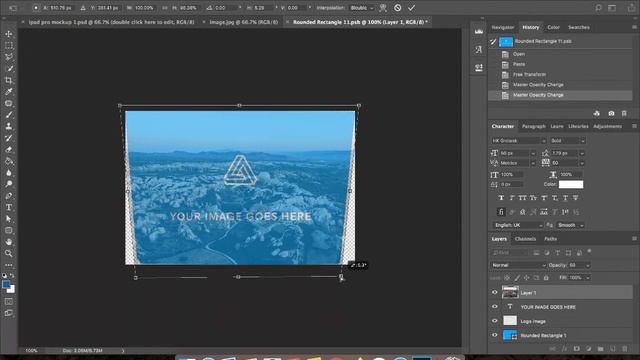Toggle visibility of Logo Image layer
The height and width of the screenshot is (360, 640).
[x=495, y=321]
